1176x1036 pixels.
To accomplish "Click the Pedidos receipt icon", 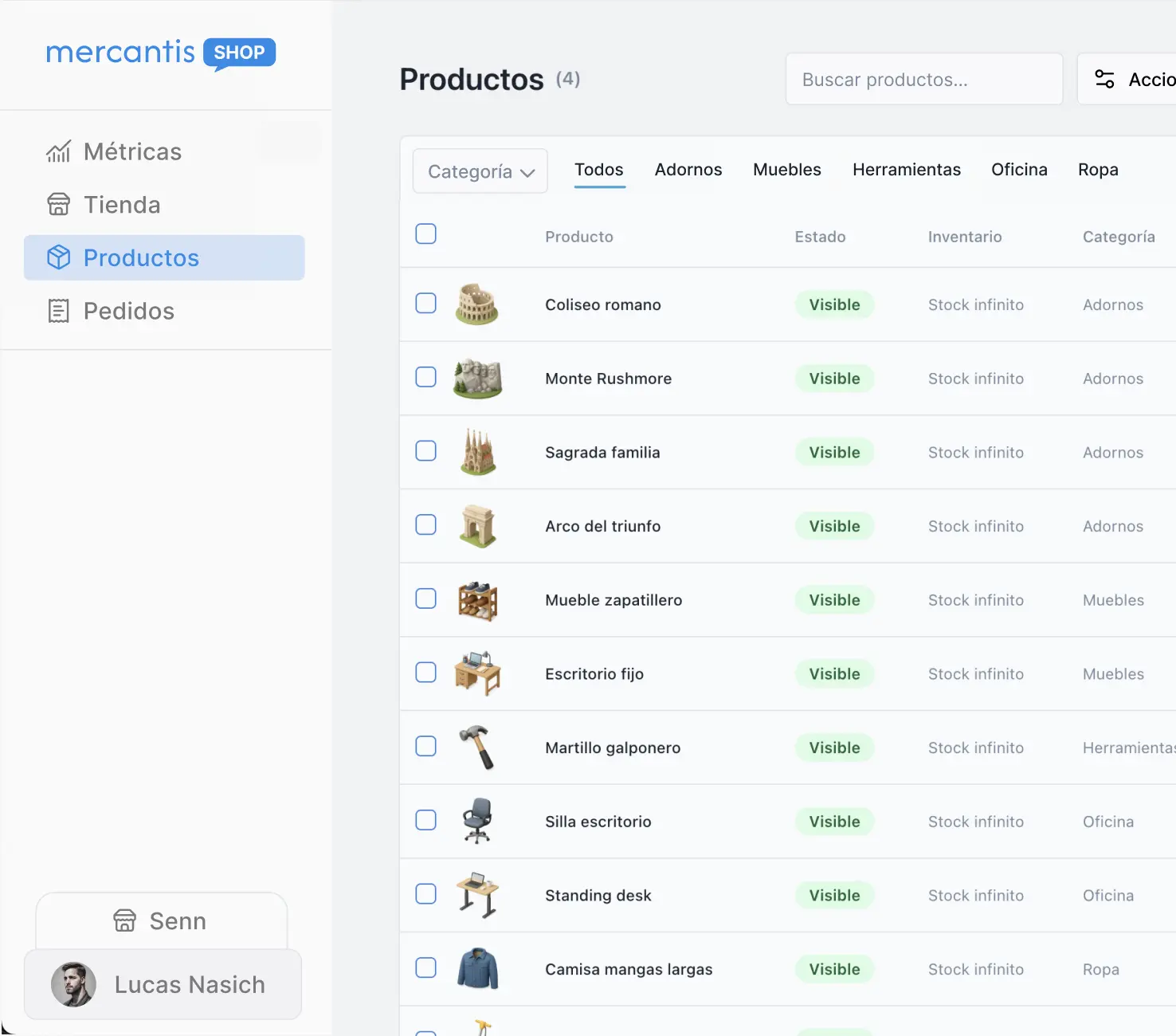I will coord(58,311).
